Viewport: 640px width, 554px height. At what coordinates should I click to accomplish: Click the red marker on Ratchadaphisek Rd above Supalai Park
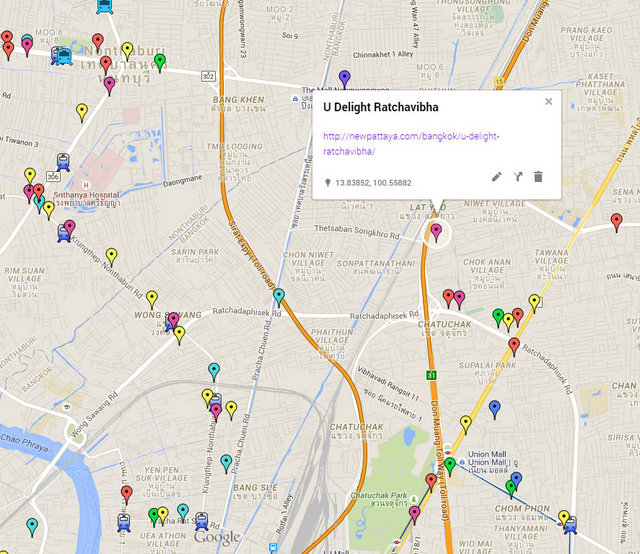pos(514,347)
